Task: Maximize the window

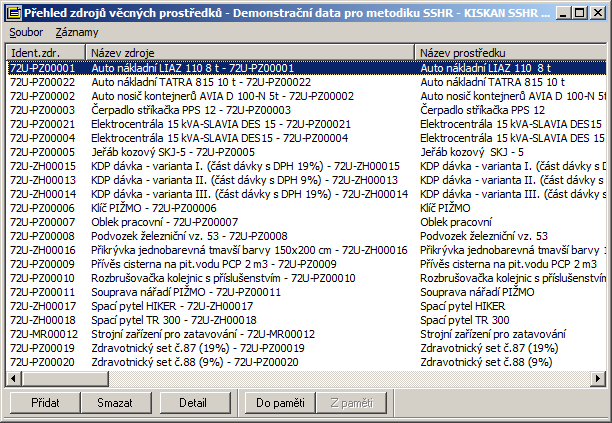Action: pos(580,13)
